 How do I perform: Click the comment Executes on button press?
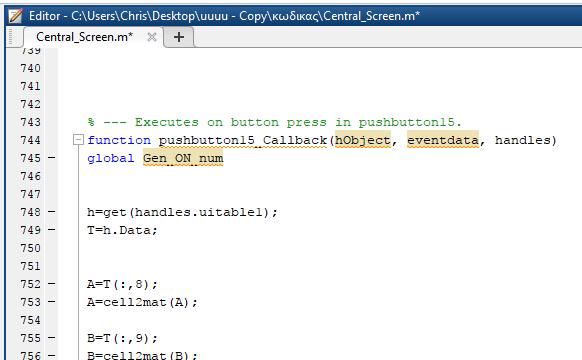point(274,122)
